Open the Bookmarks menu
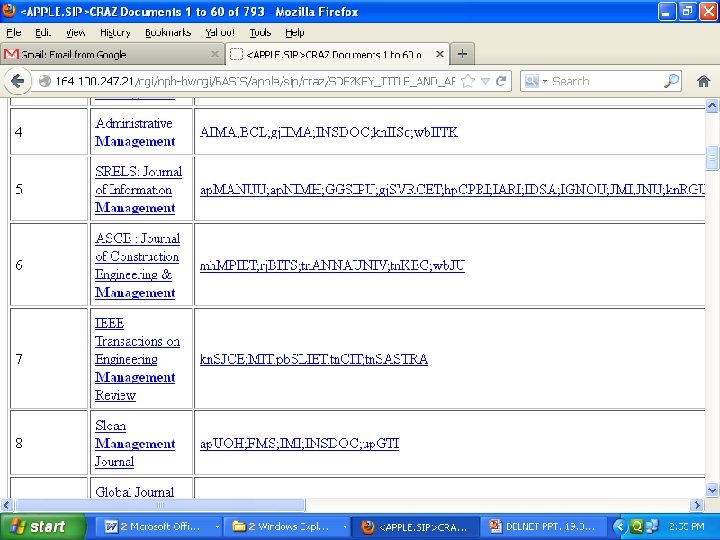The width and height of the screenshot is (720, 540). (x=168, y=33)
